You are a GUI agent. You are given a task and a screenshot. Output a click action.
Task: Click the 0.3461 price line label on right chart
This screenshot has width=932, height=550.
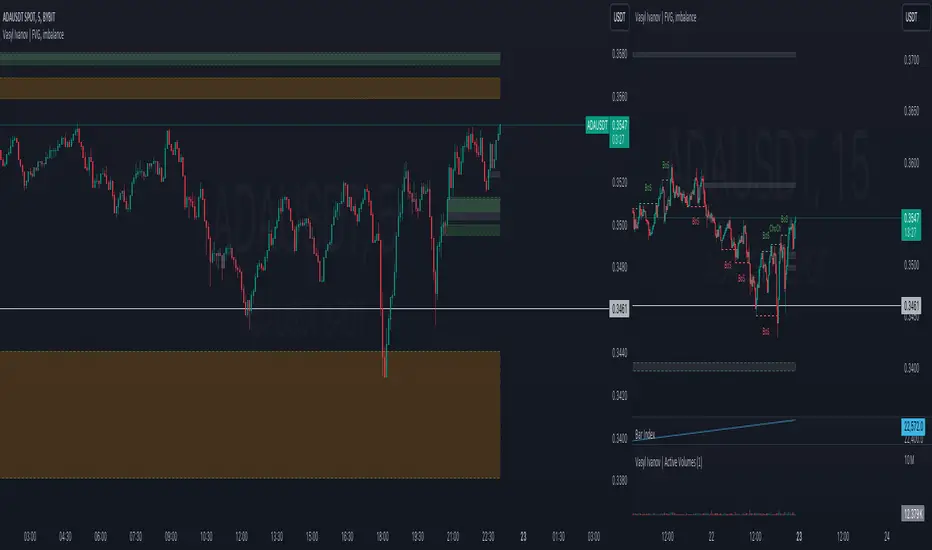click(911, 306)
